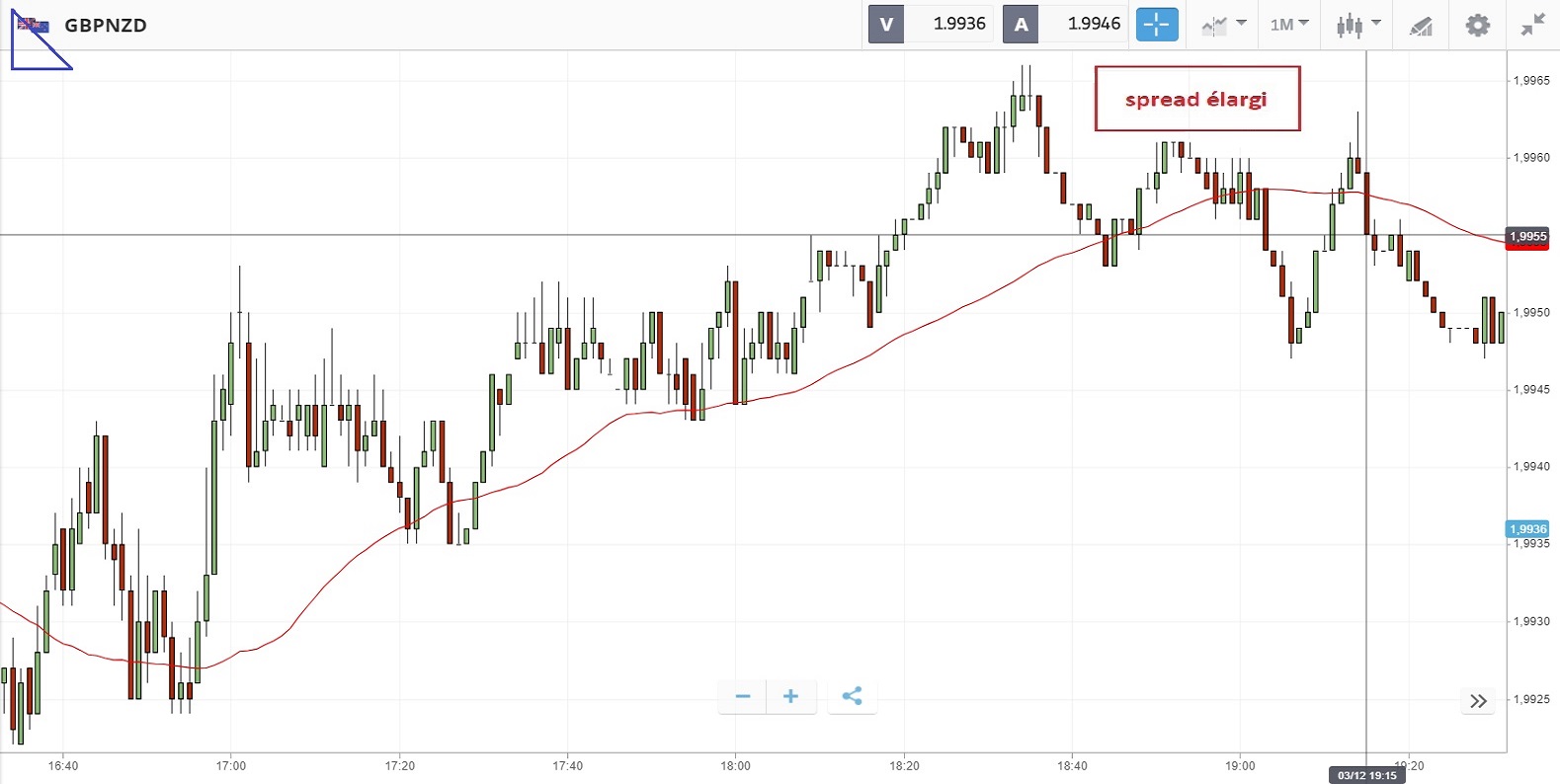Open chart settings gear
The height and width of the screenshot is (784, 1560).
pyautogui.click(x=1477, y=25)
